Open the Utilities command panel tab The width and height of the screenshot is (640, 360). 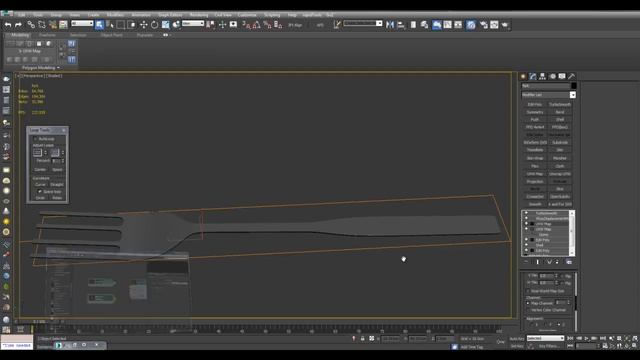point(572,76)
